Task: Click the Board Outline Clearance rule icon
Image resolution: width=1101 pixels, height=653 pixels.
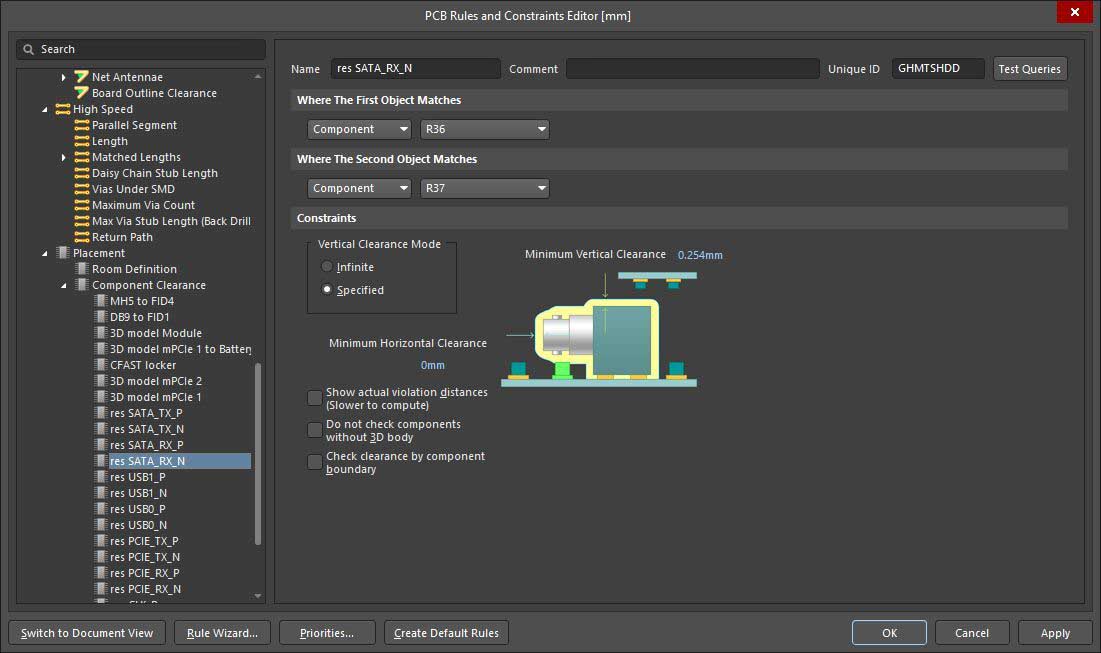Action: point(81,93)
